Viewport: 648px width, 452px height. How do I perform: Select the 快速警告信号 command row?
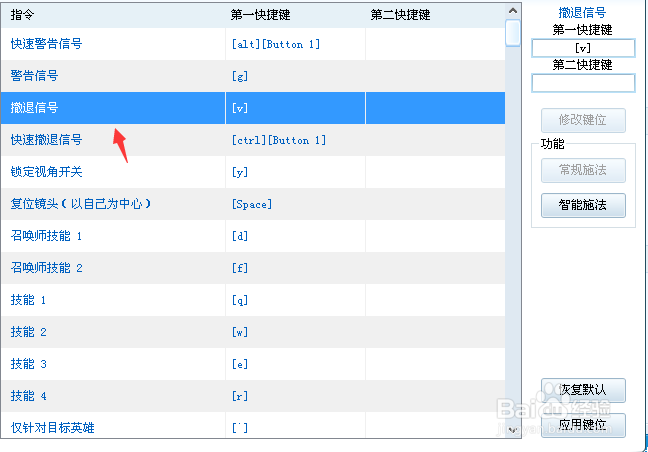click(x=253, y=44)
